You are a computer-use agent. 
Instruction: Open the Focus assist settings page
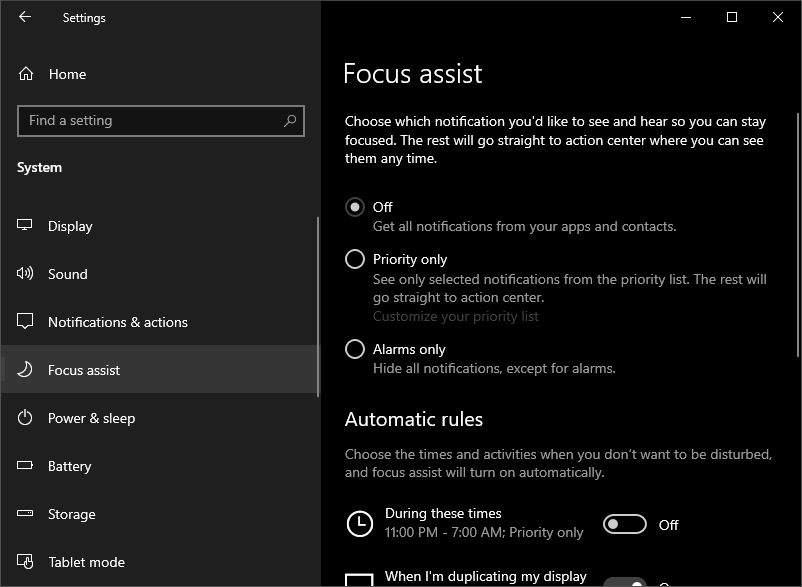[x=84, y=370]
